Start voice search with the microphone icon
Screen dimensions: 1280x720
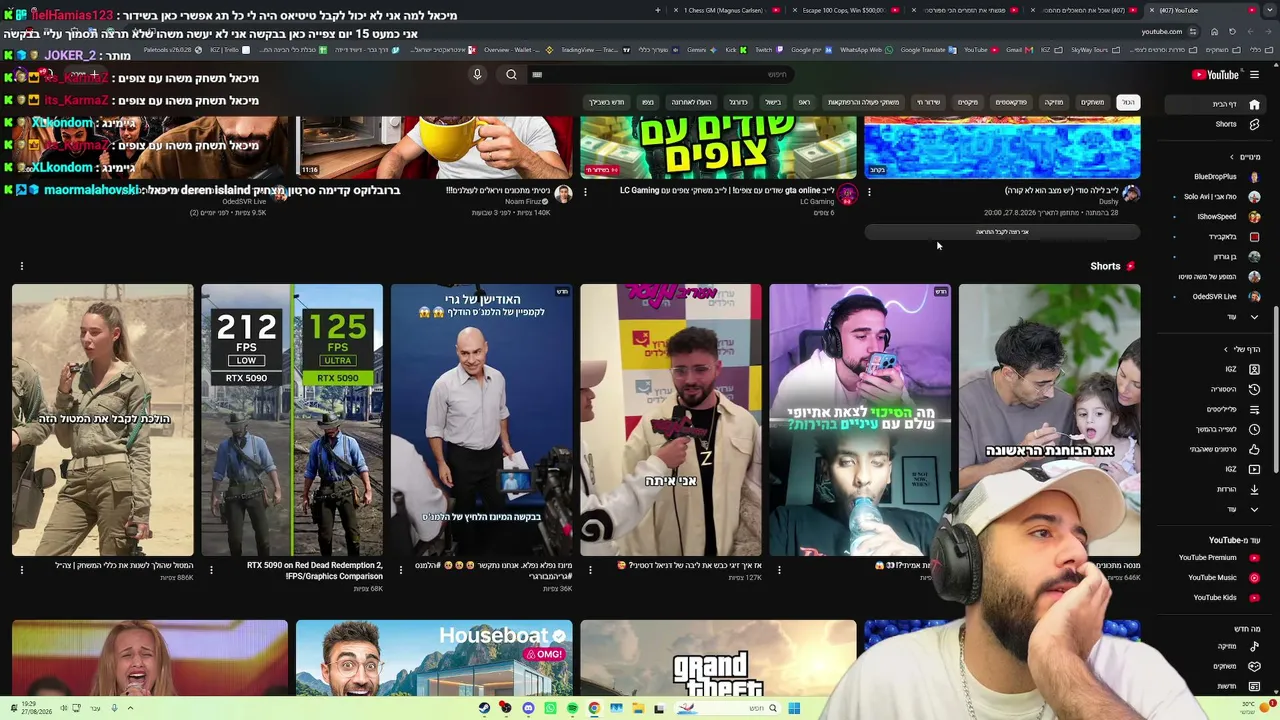pyautogui.click(x=477, y=75)
